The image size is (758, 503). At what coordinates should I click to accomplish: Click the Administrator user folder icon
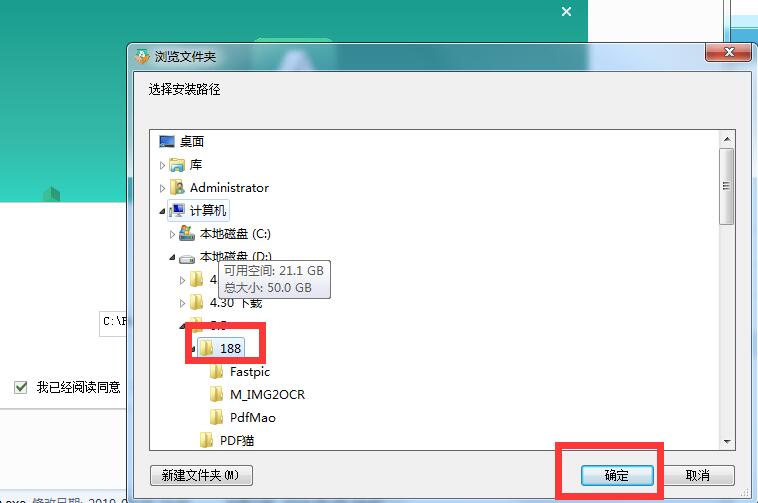point(177,187)
